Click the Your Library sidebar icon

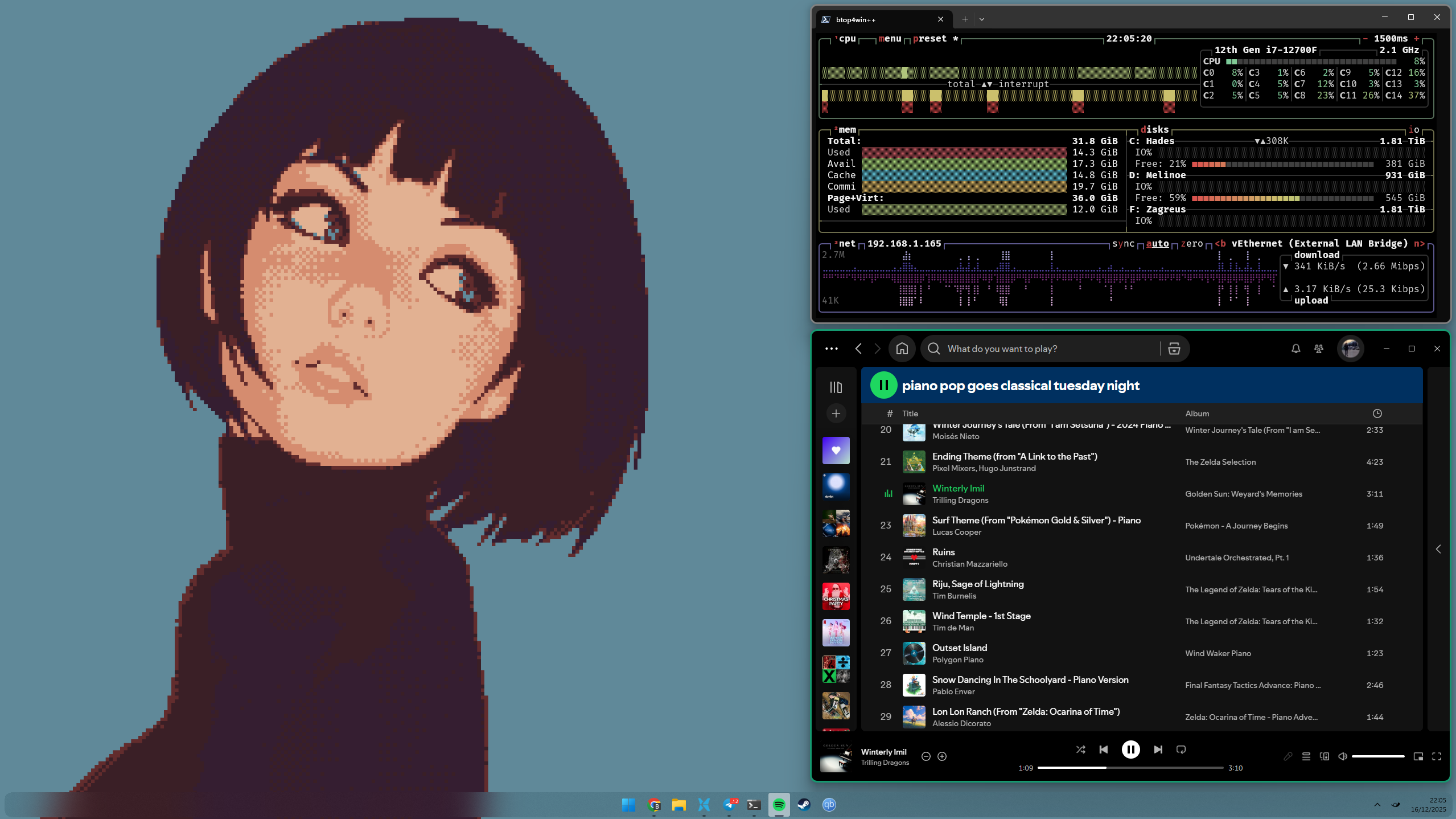(836, 387)
